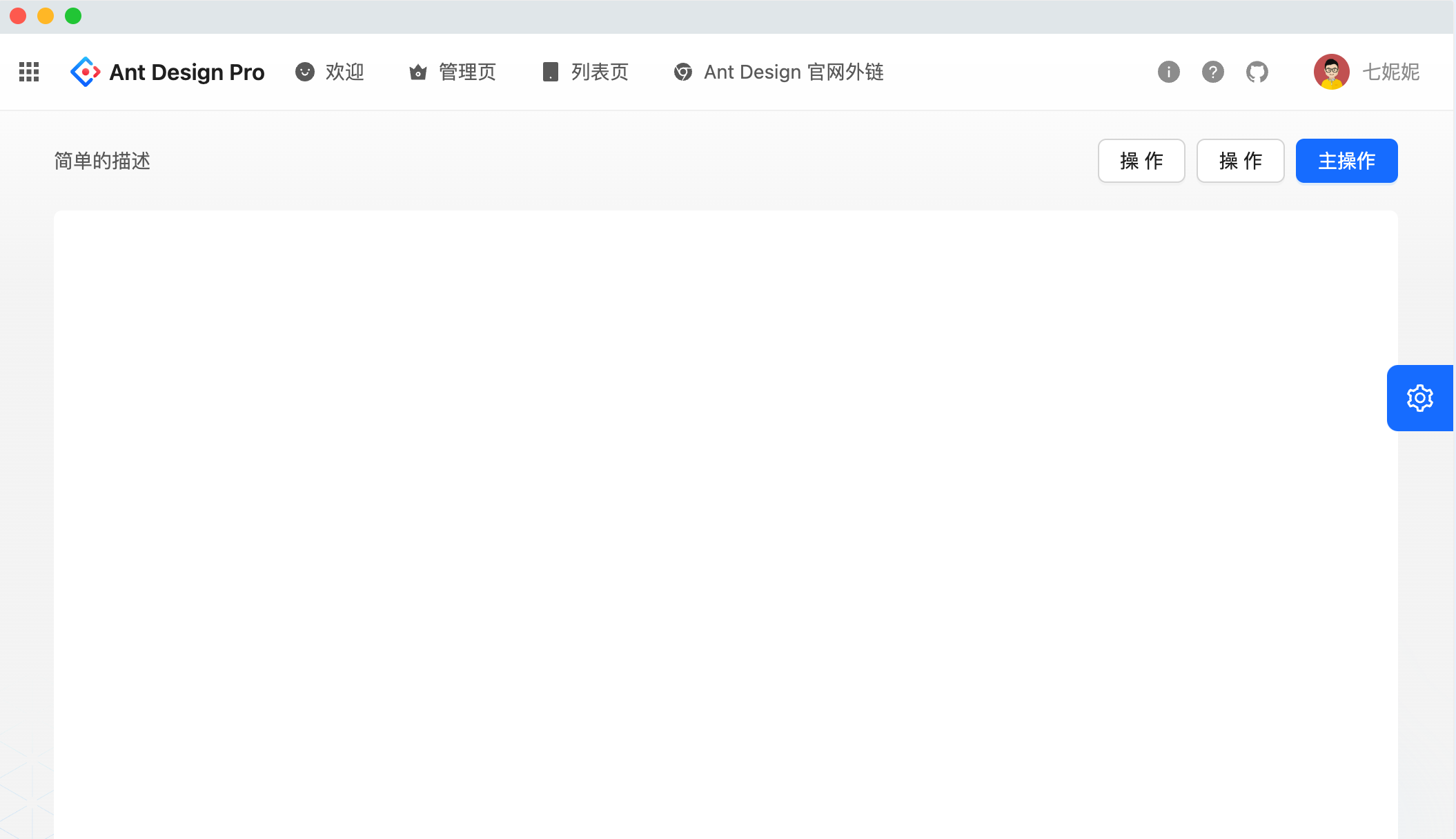Open the apps grid launcher icon

pos(29,72)
